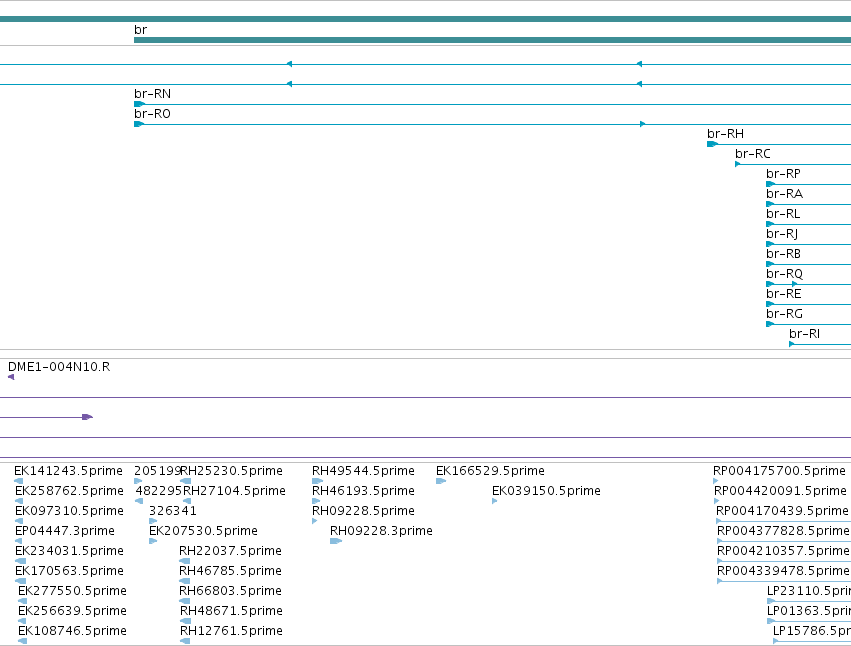Click the br-RN start exon glyph

pos(139,104)
